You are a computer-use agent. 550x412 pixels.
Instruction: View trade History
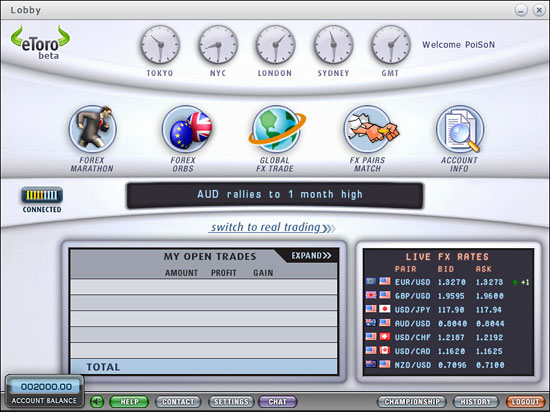[476, 401]
